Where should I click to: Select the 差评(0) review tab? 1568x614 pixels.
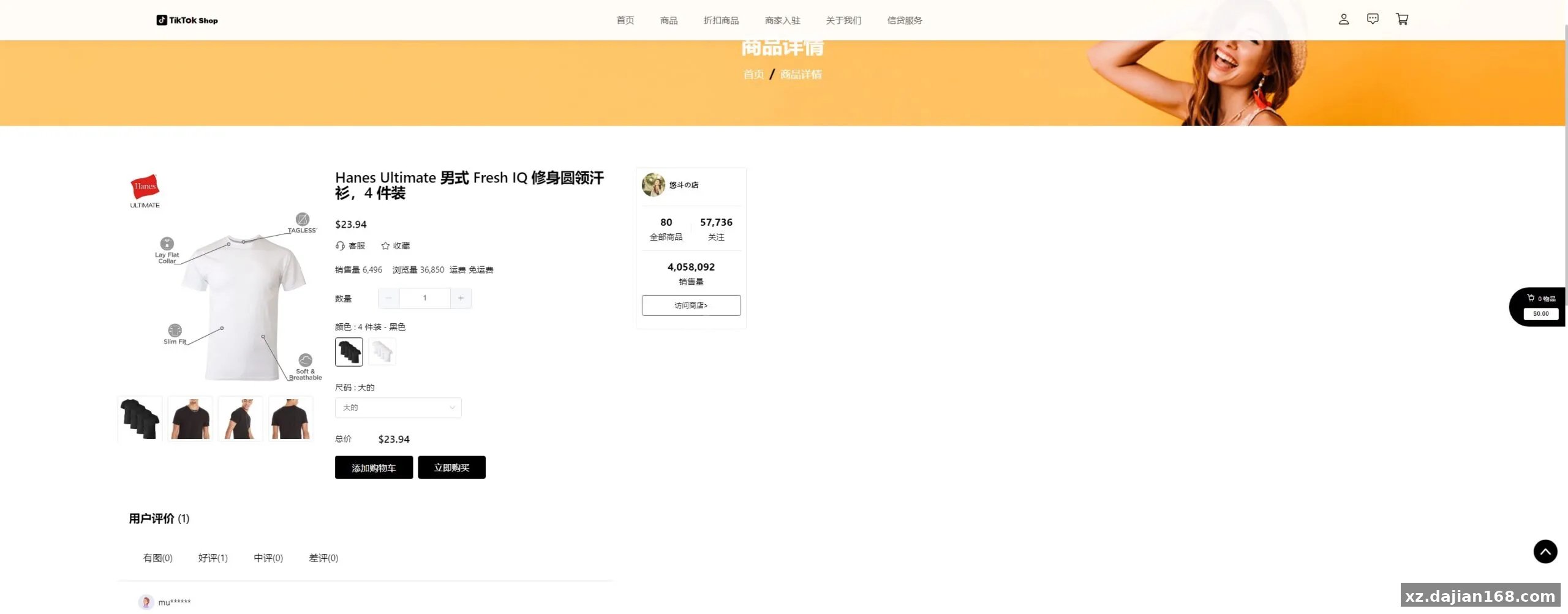(323, 558)
